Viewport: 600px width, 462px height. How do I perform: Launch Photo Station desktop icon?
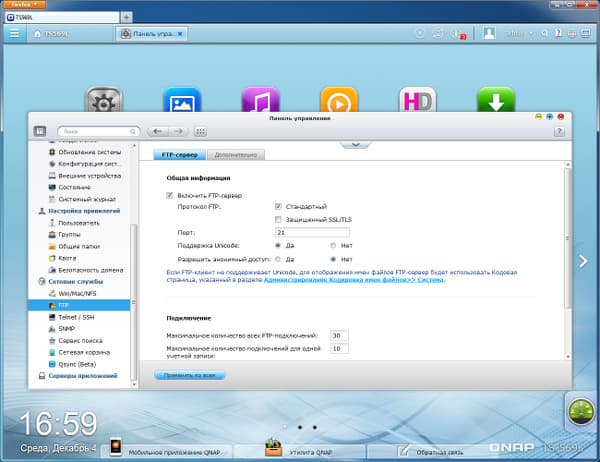[x=182, y=100]
